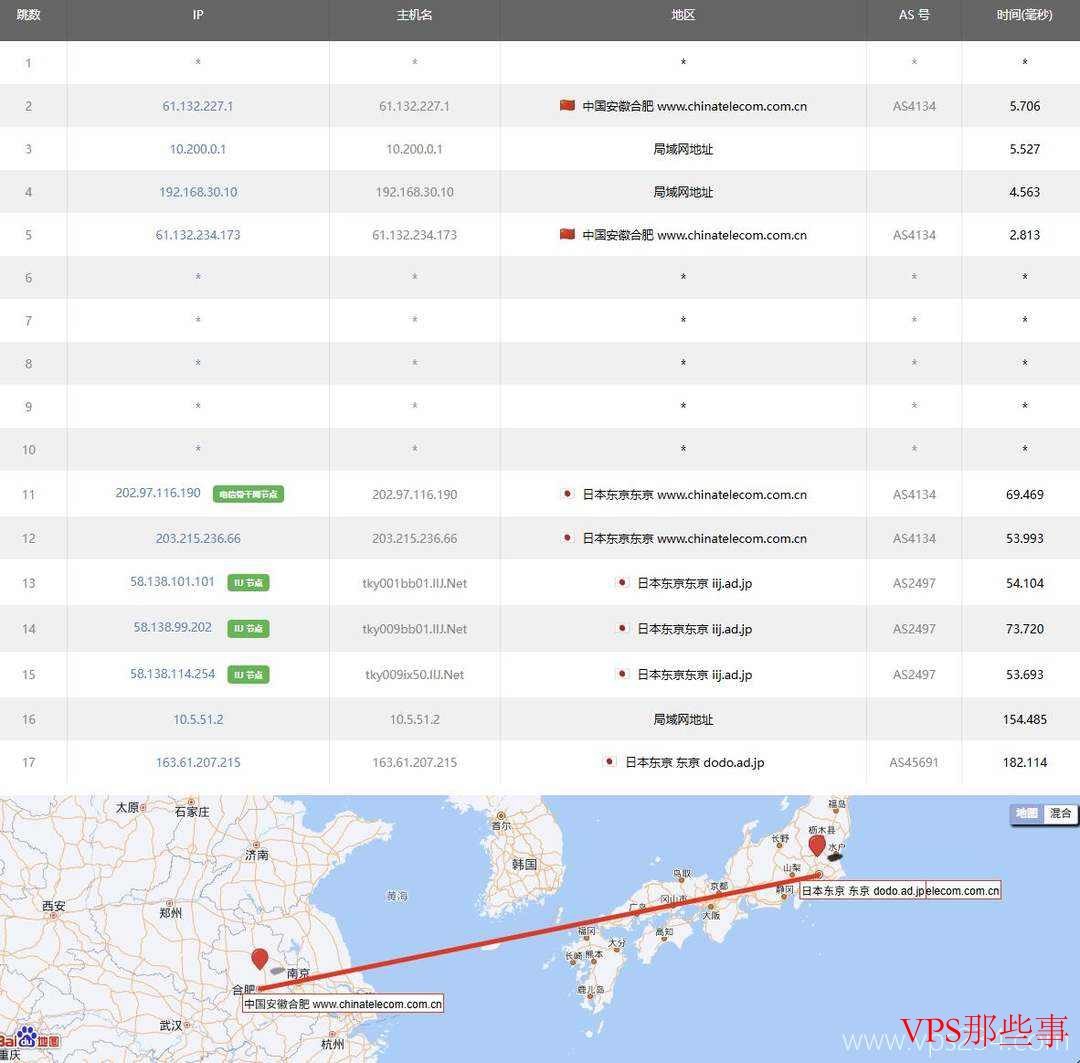Click AS45691 in hop 17

pos(914,763)
